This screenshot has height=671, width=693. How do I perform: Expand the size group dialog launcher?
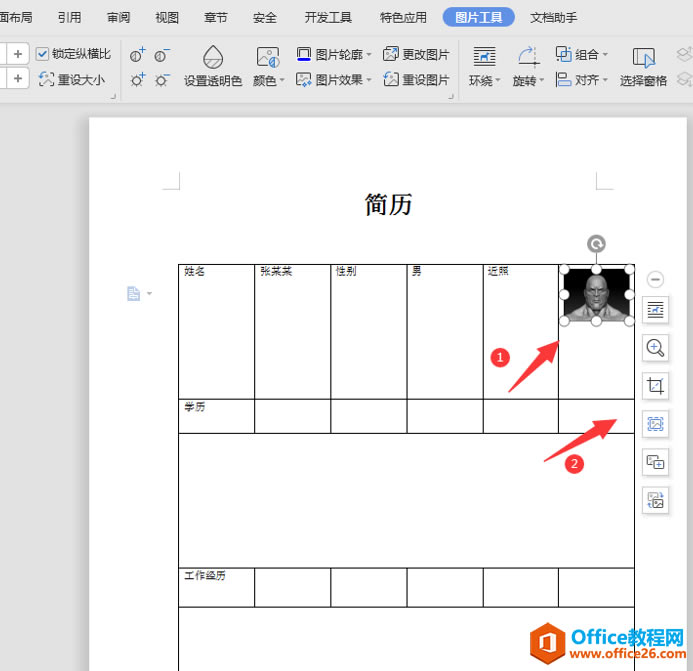113,96
